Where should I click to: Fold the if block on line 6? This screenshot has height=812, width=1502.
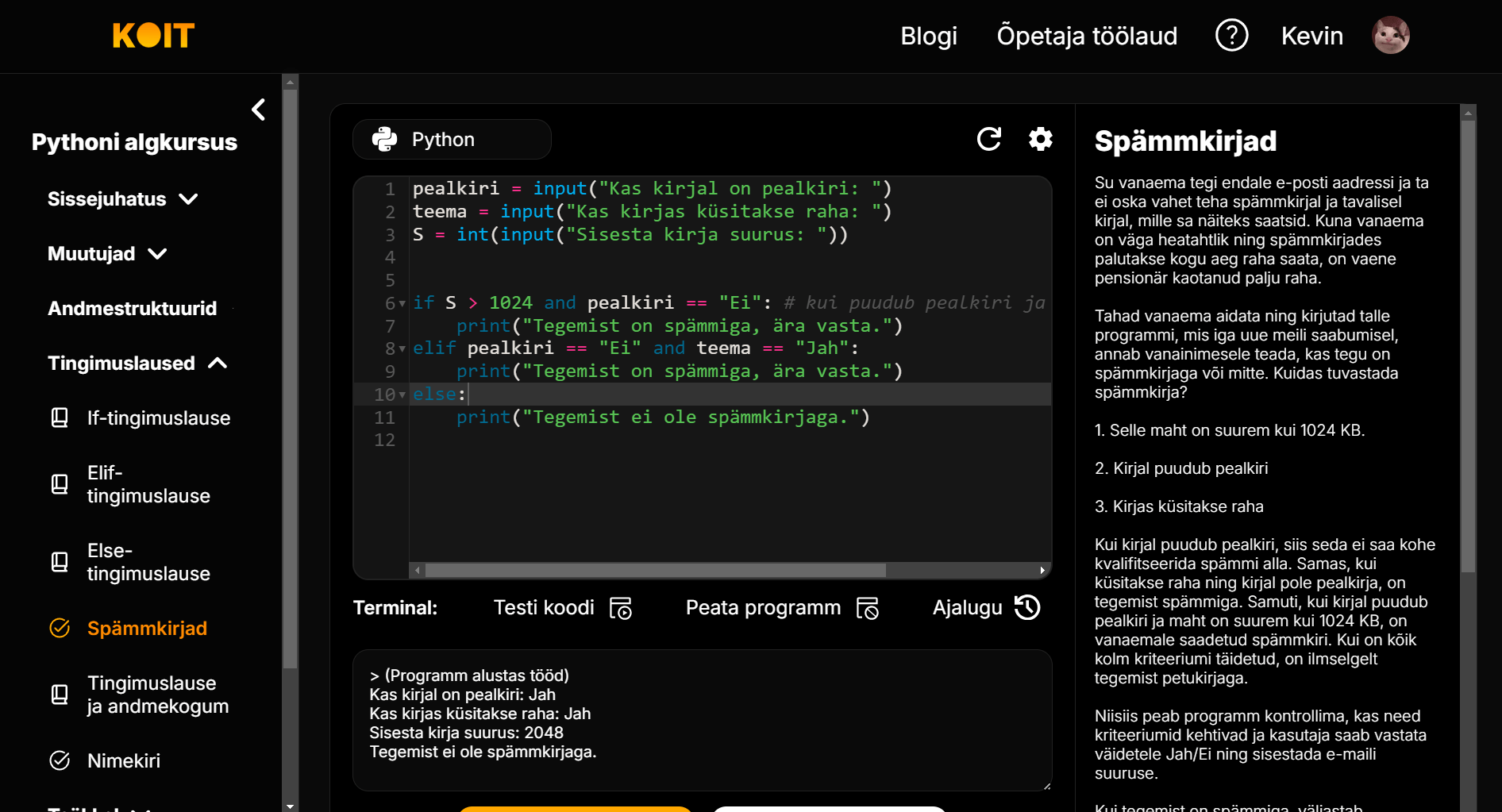point(402,304)
